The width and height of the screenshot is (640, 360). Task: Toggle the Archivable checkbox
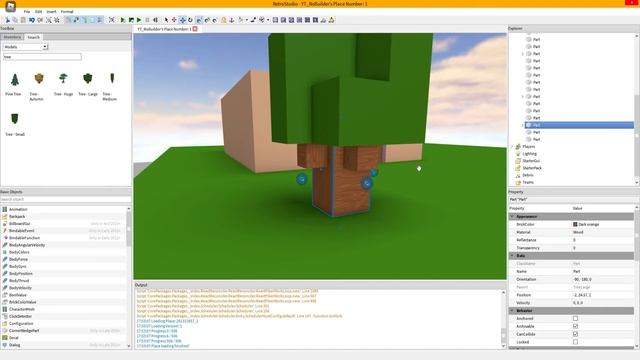coord(576,326)
